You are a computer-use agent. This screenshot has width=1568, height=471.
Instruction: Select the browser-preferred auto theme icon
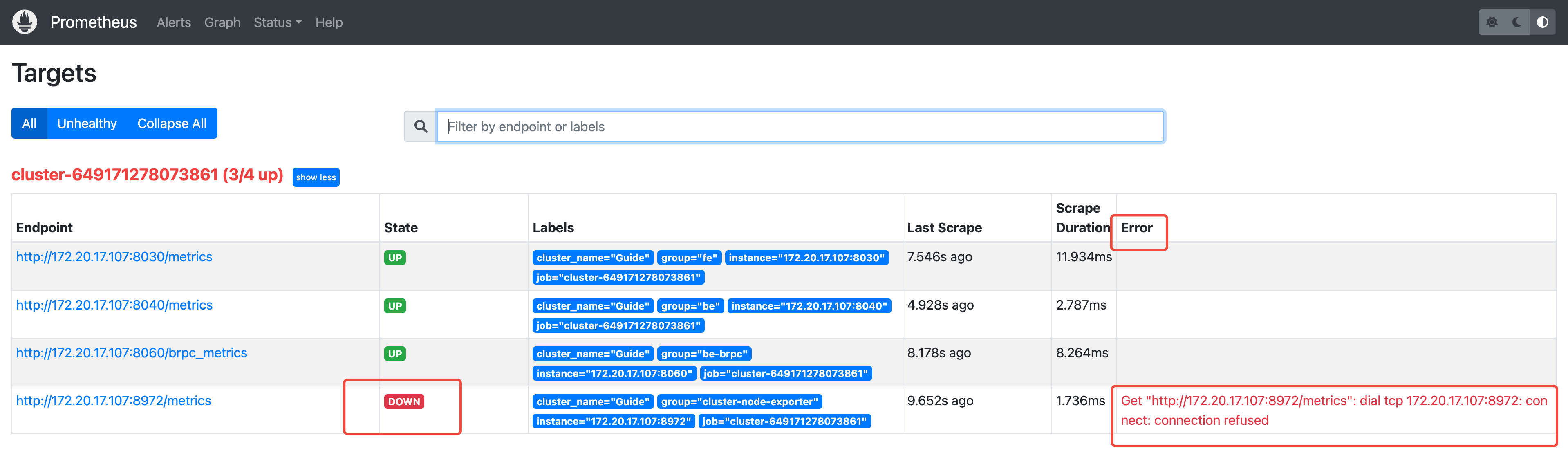pos(1542,22)
